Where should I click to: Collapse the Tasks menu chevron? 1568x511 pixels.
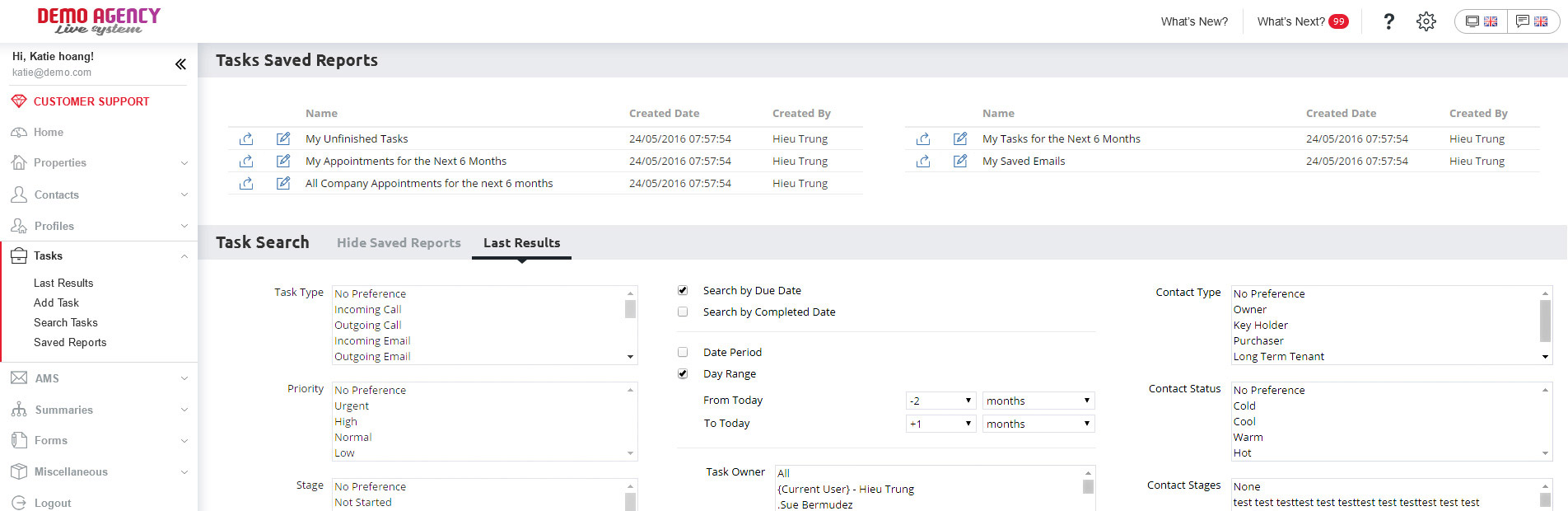point(184,256)
